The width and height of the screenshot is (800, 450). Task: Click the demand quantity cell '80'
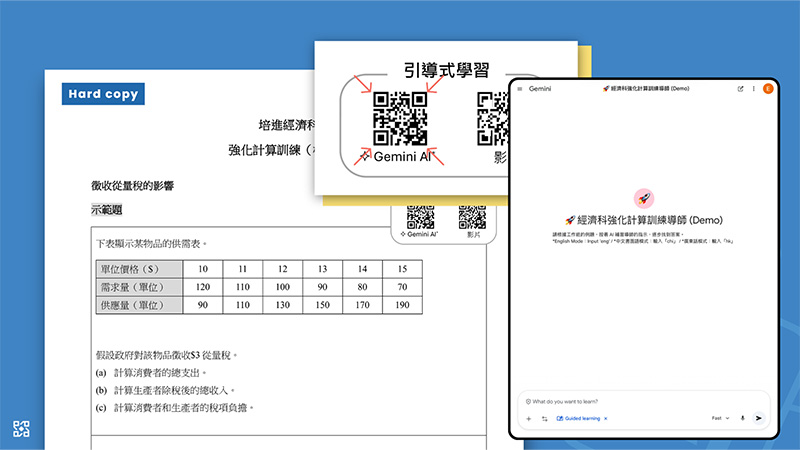tap(362, 287)
